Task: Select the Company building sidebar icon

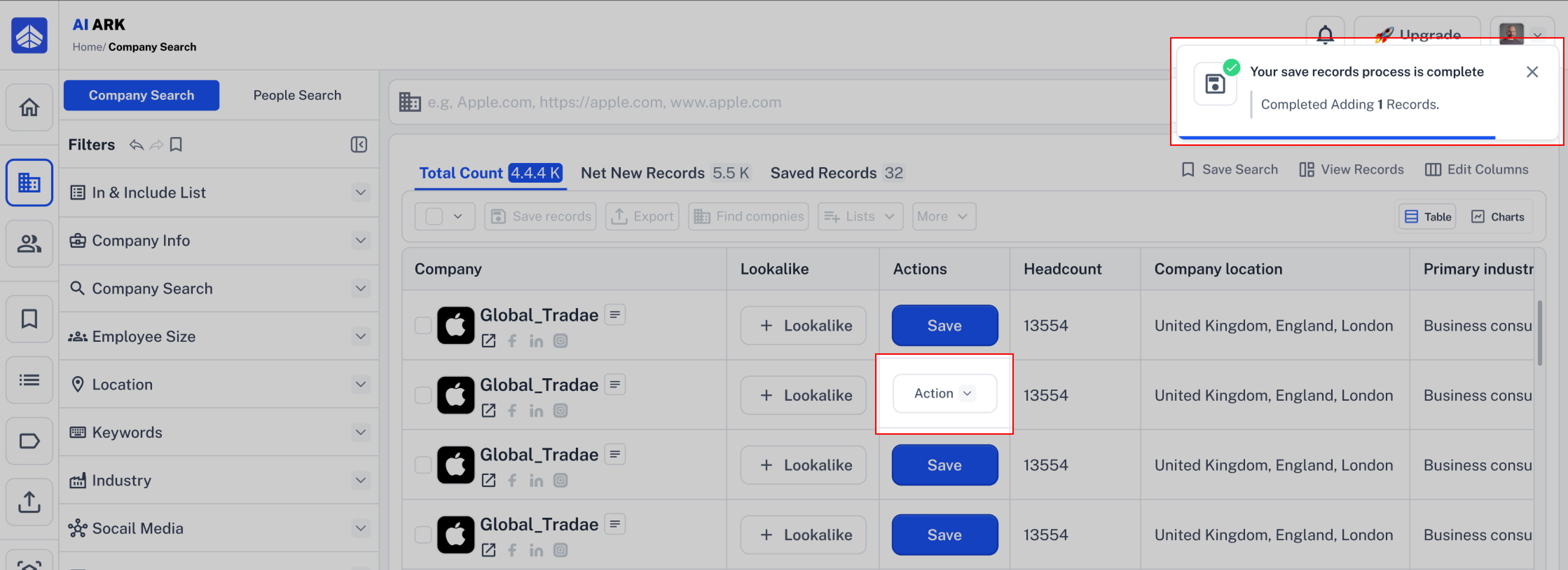Action: point(29,182)
